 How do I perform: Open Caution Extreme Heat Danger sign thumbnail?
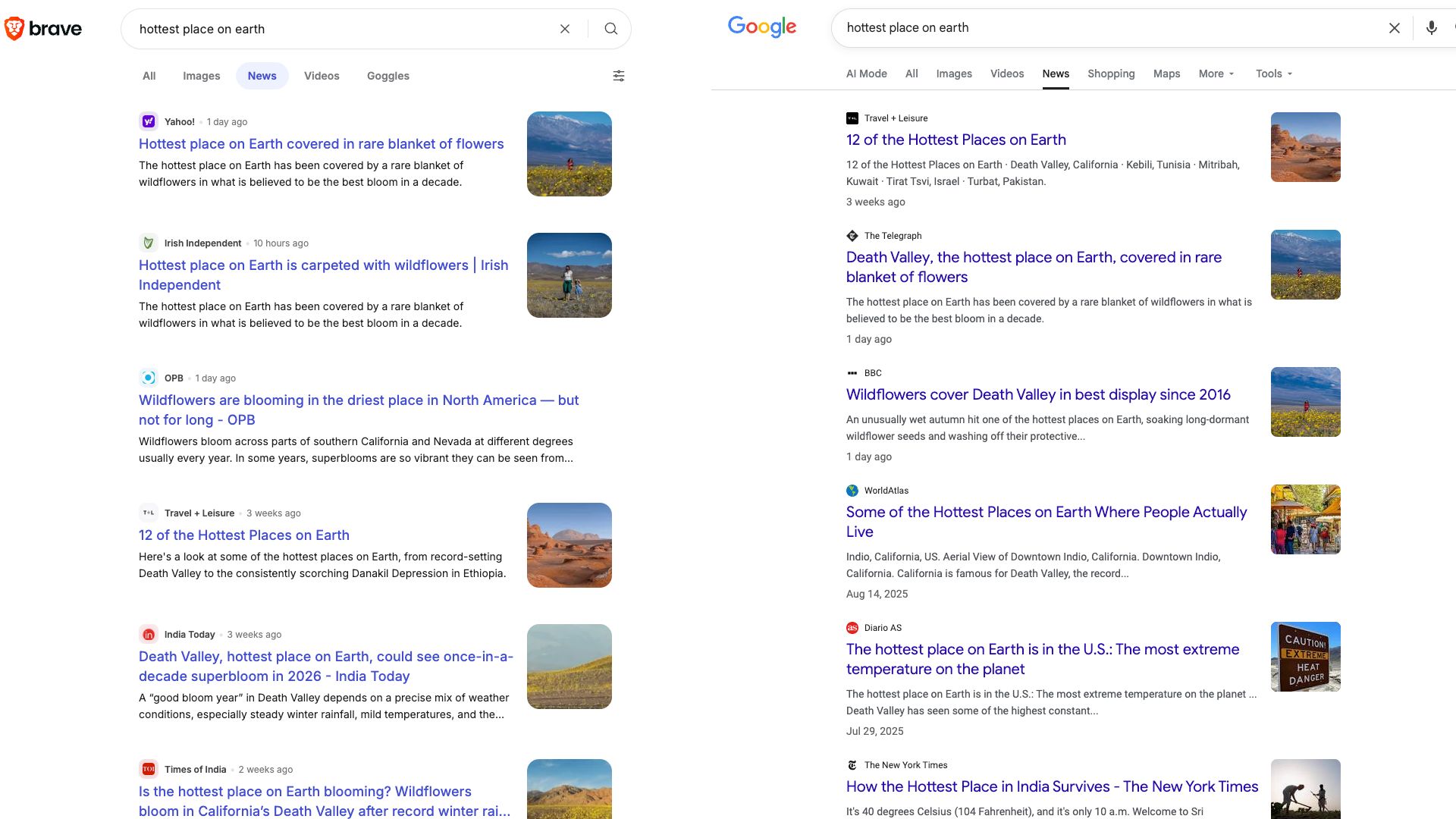(x=1306, y=657)
